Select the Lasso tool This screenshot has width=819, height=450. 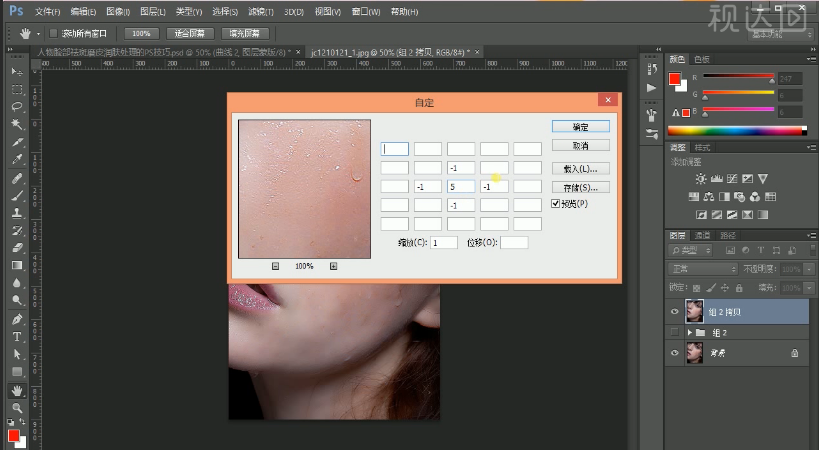point(17,106)
